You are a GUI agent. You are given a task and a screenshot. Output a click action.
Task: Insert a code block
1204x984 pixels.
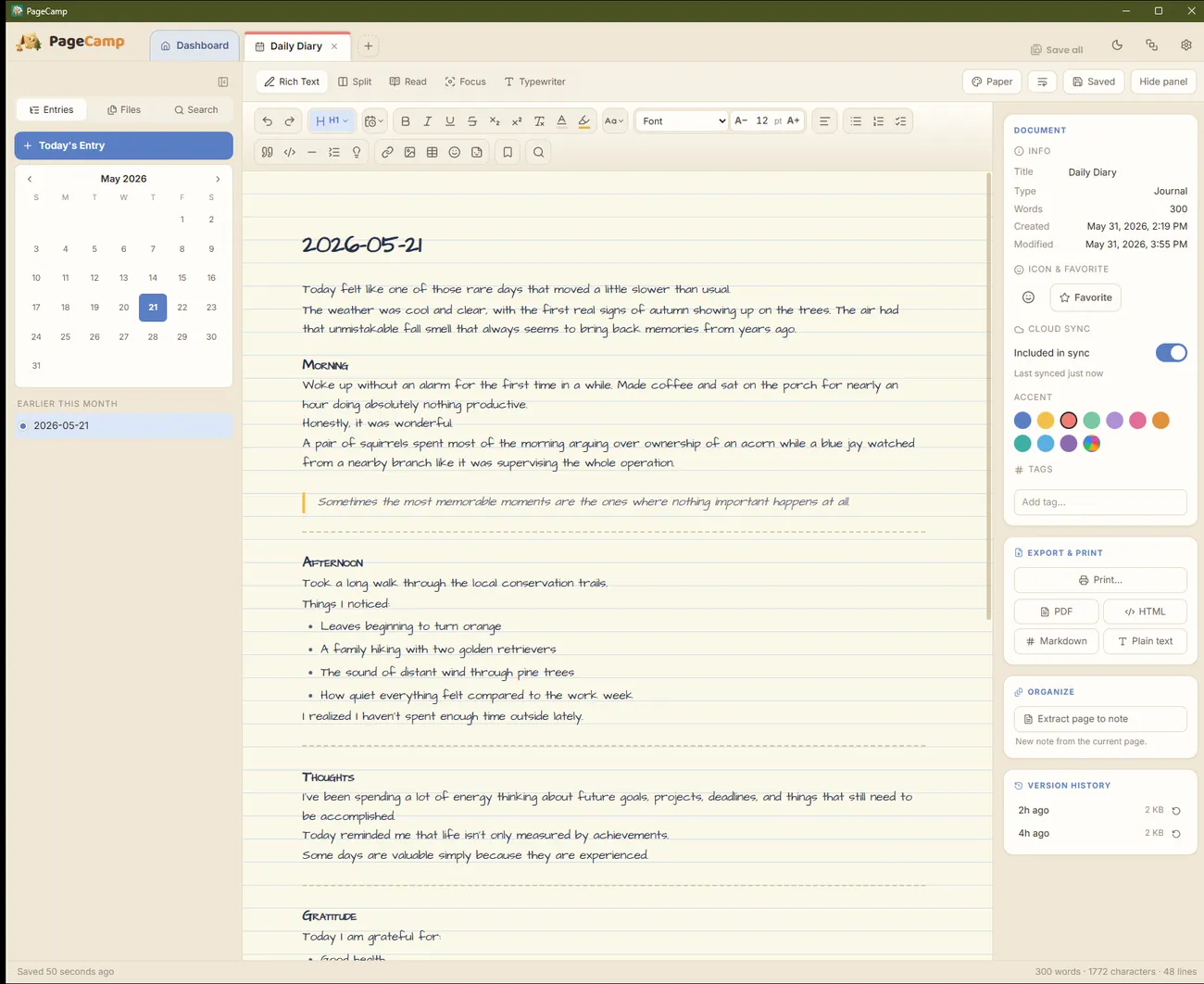pyautogui.click(x=290, y=152)
